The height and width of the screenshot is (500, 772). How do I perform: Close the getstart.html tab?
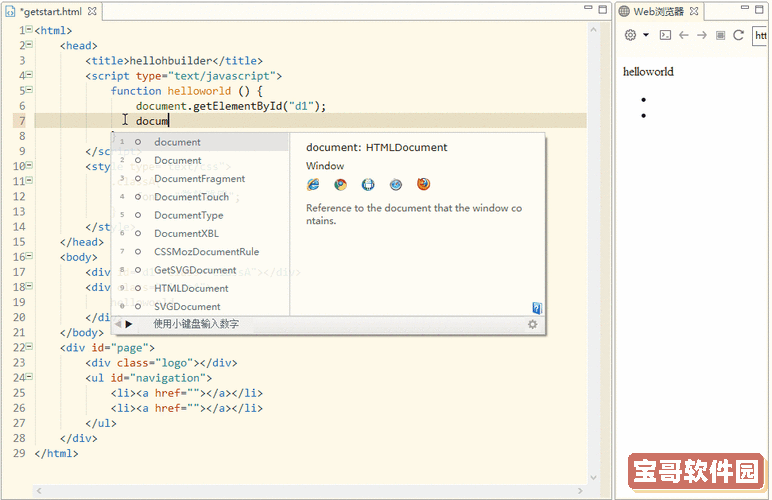click(92, 11)
